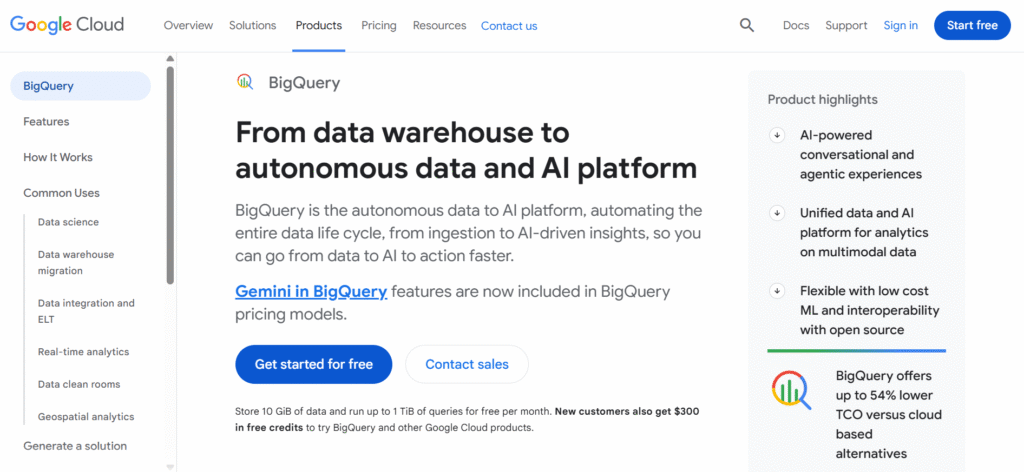Click the Contact sales button
The height and width of the screenshot is (472, 1024).
[467, 364]
